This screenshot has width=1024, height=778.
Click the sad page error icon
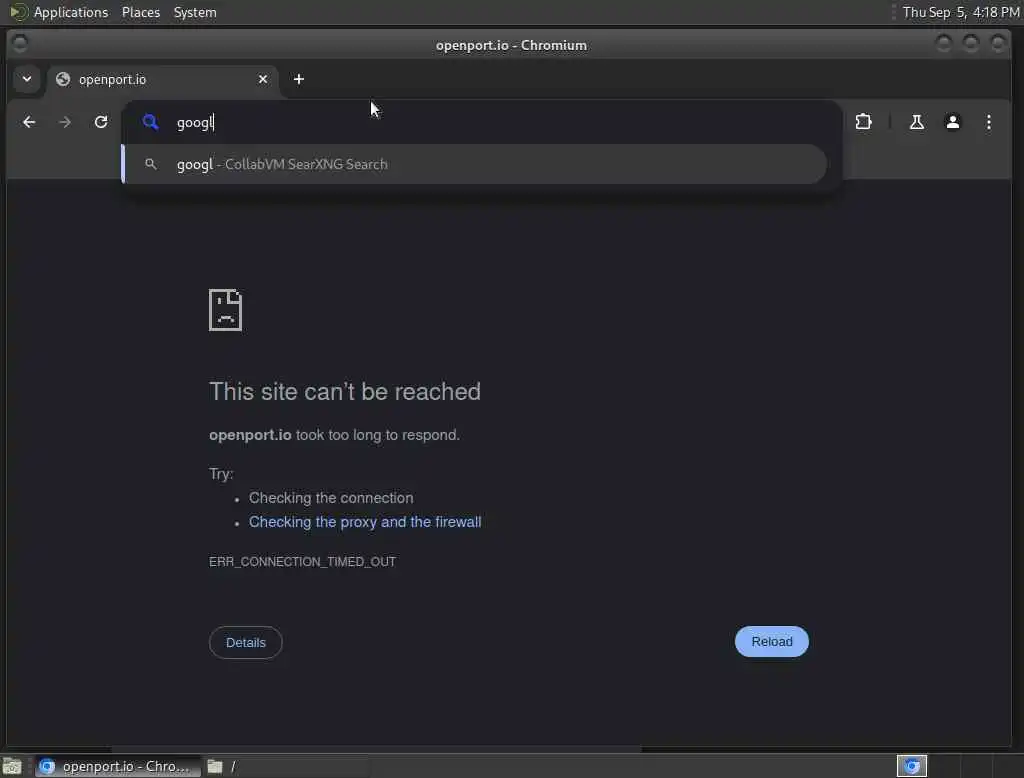225,310
